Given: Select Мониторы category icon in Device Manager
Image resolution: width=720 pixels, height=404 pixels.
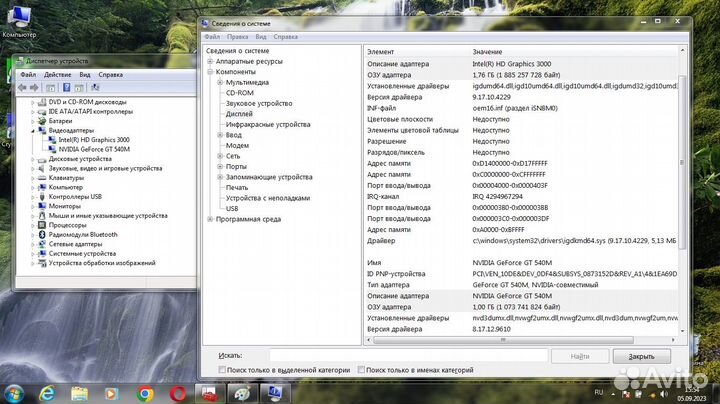Looking at the screenshot, I should [42, 206].
